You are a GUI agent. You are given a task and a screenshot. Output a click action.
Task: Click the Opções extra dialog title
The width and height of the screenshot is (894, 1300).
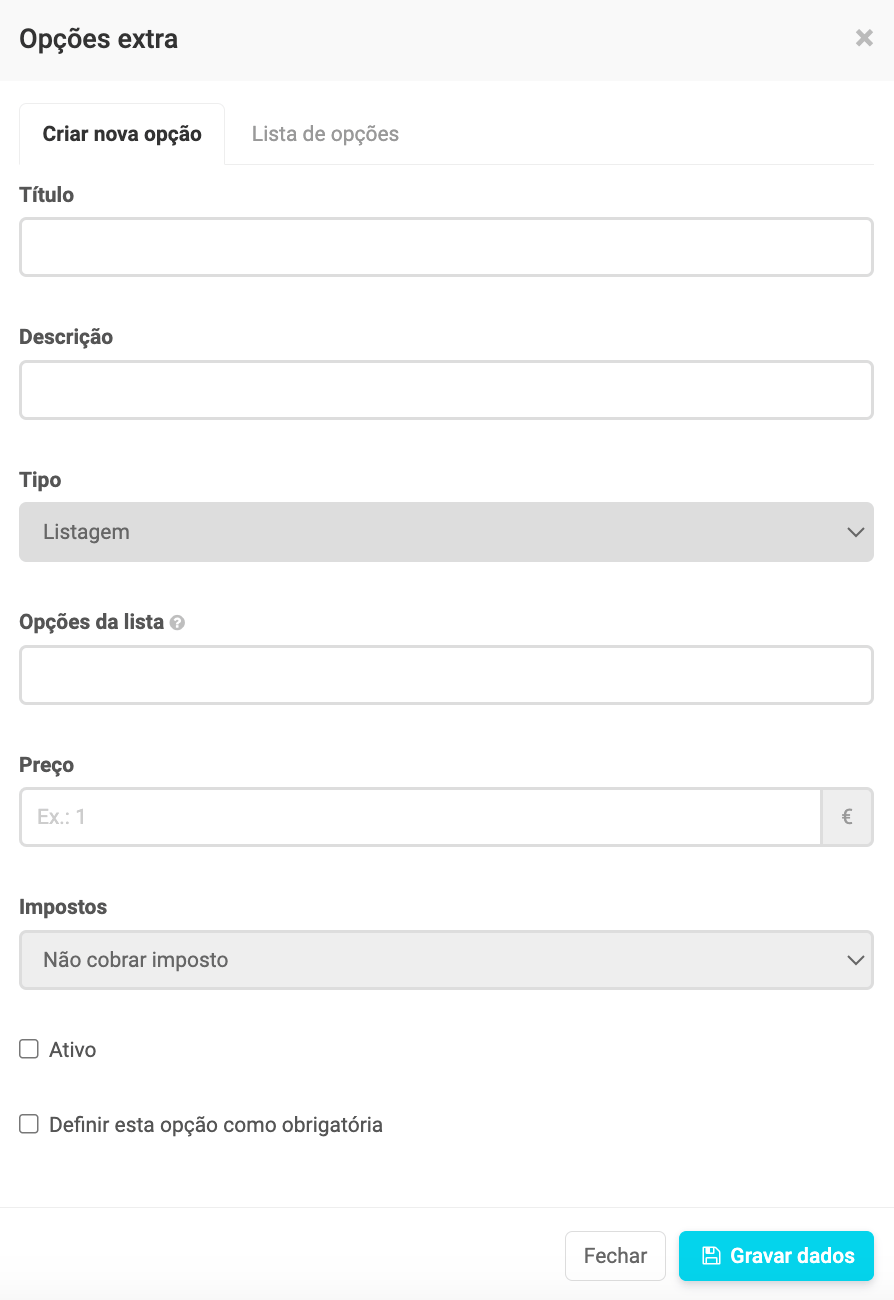point(99,40)
